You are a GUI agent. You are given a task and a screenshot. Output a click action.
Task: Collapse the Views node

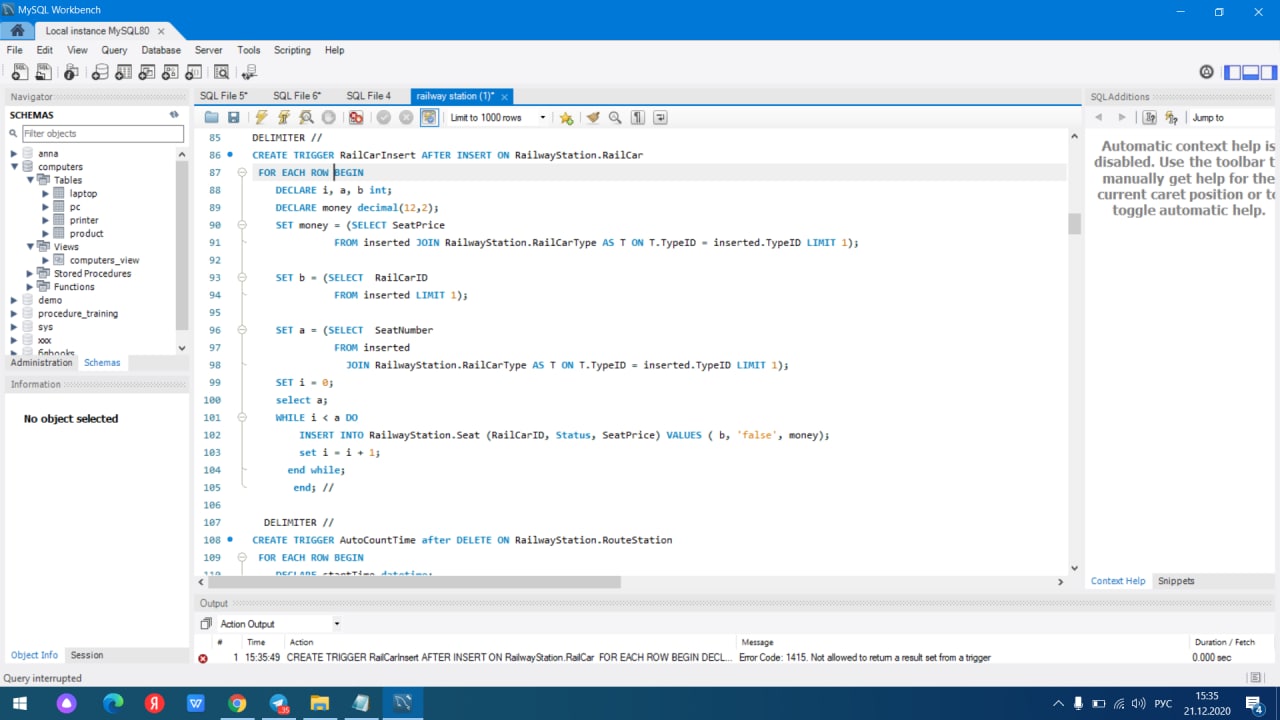click(x=30, y=246)
